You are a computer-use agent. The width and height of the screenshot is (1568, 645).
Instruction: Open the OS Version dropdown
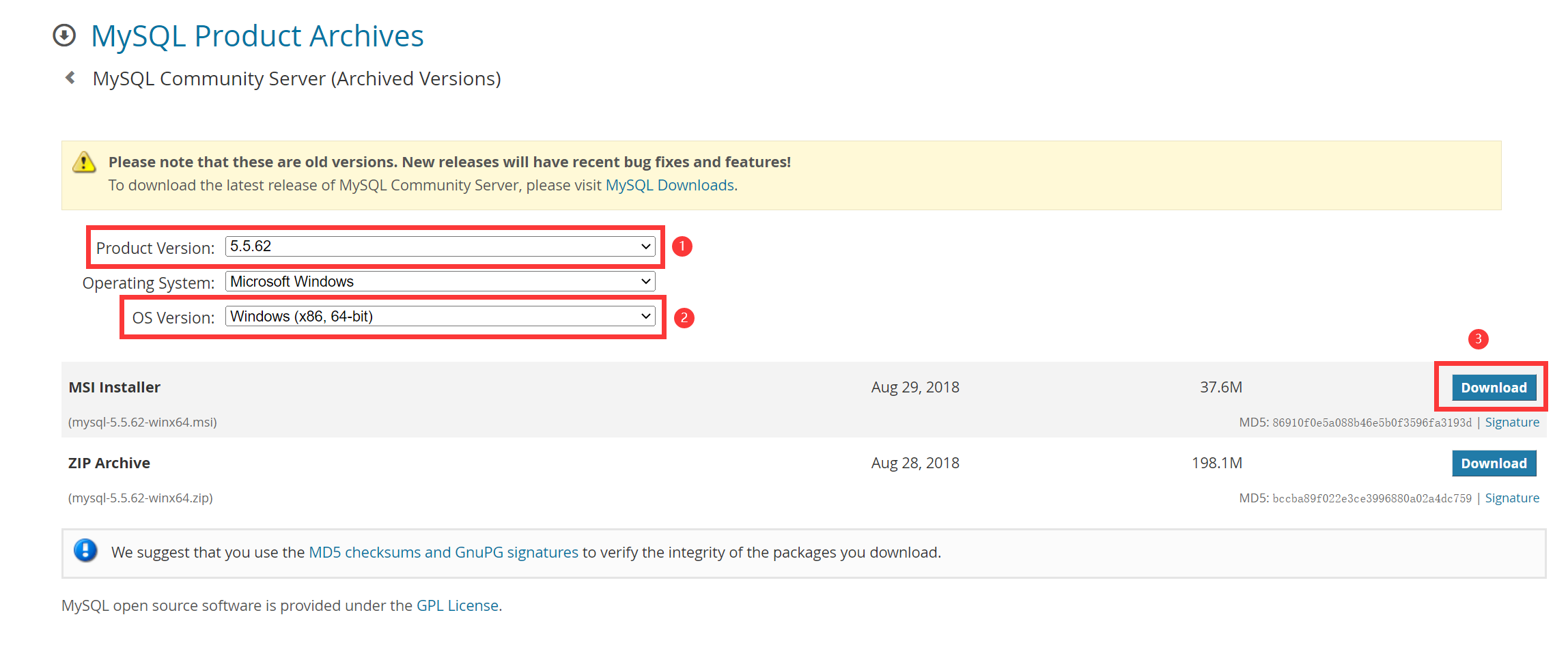(x=440, y=316)
